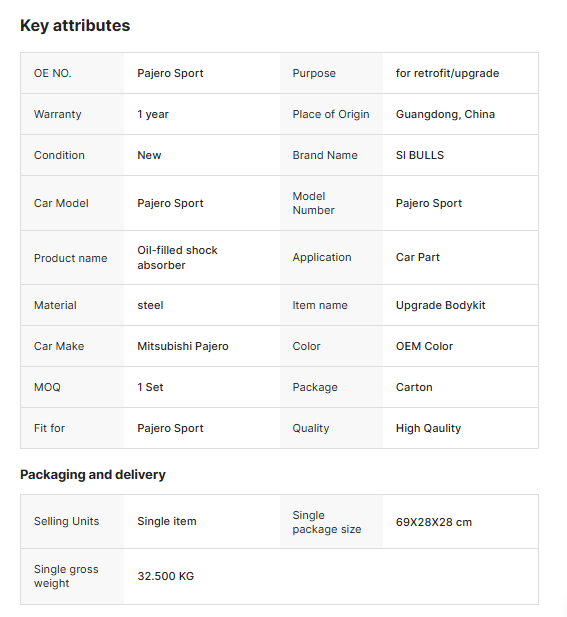Click the Place of Origin value Guangdong, China

445,114
